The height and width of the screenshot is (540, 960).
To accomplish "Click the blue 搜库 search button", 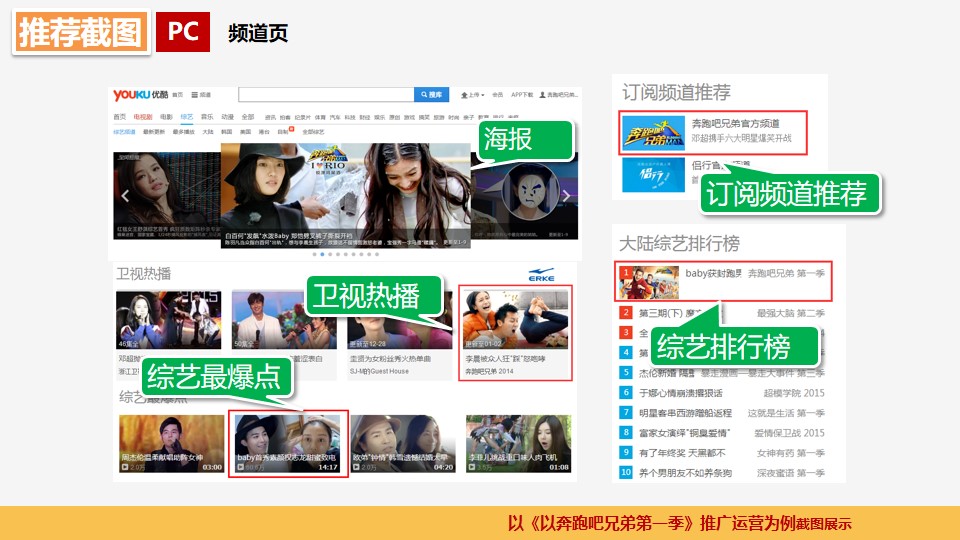I will [x=432, y=94].
